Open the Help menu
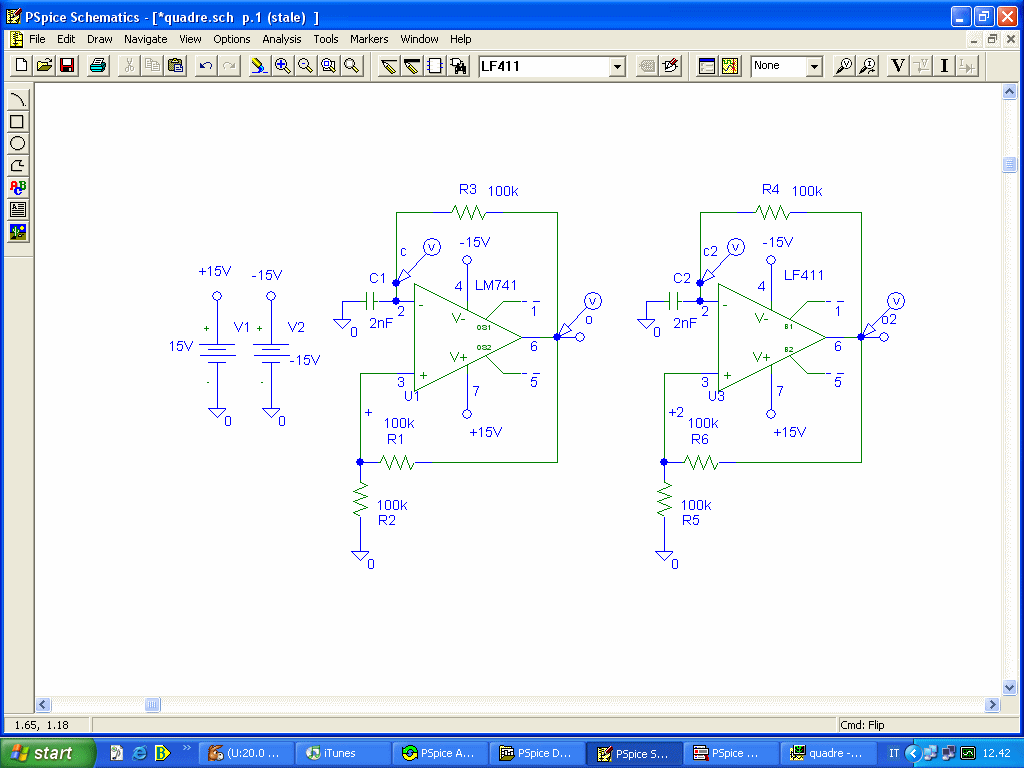 [460, 39]
